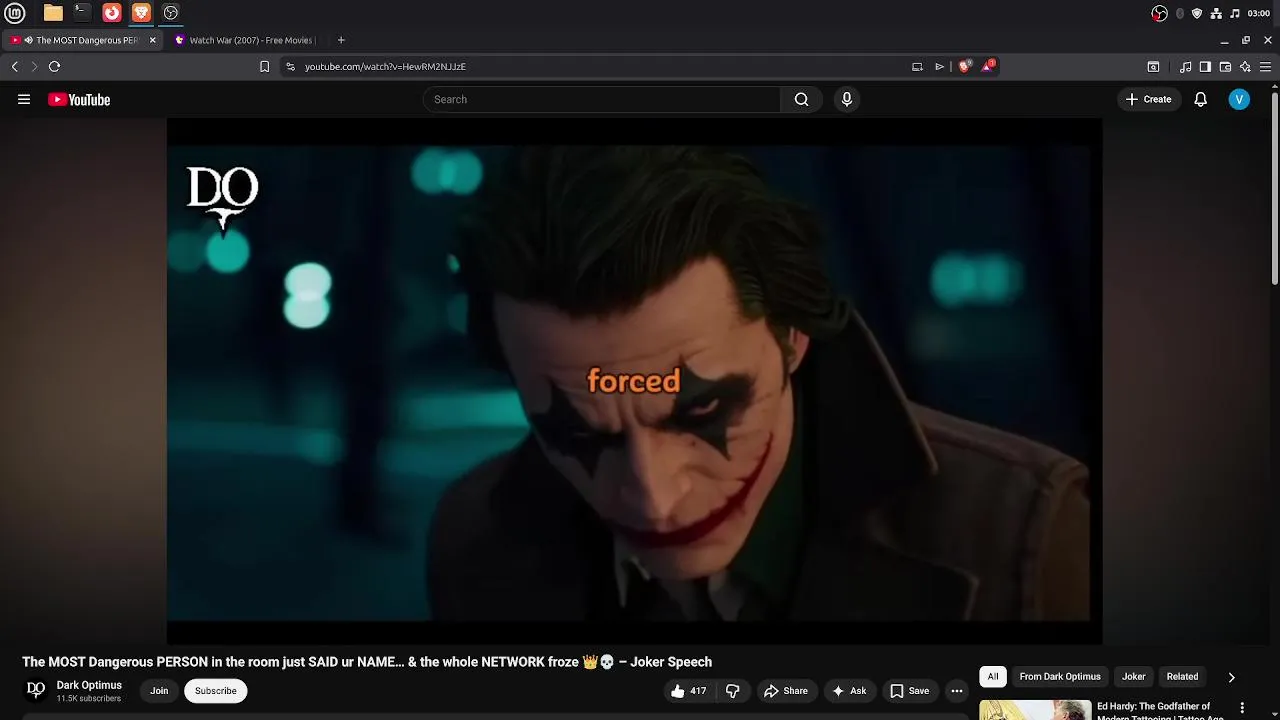Subscribe to Dark Optimus
The width and height of the screenshot is (1280, 720).
(216, 691)
